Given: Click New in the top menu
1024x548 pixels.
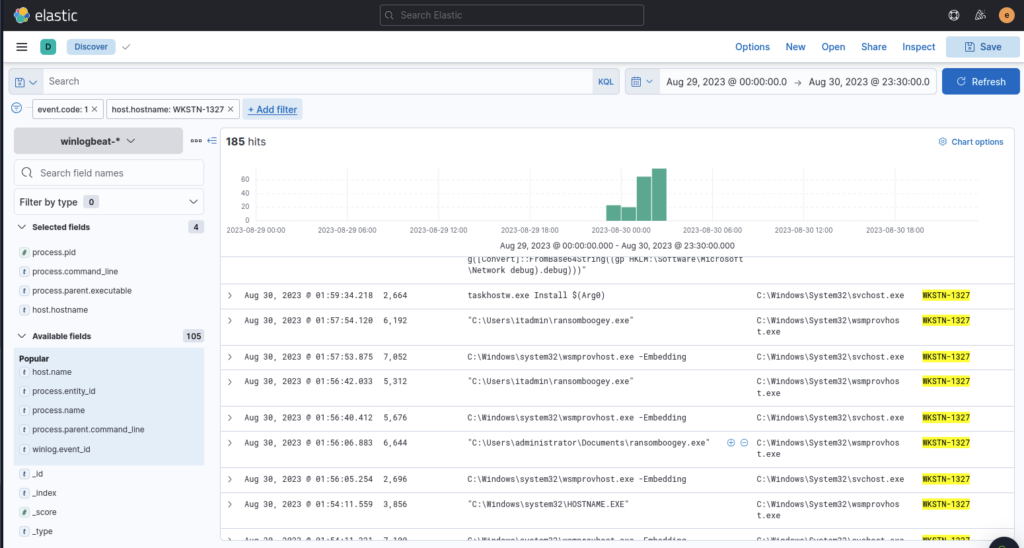Looking at the screenshot, I should tap(795, 47).
